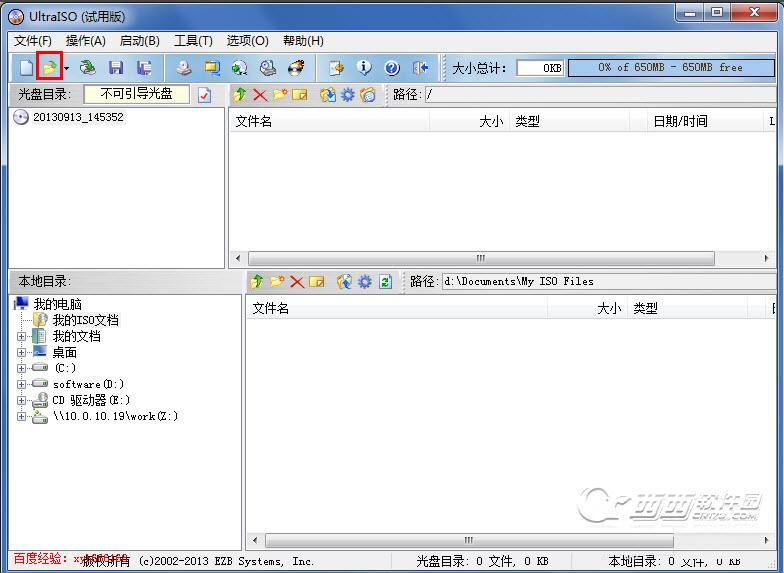Screen dimensions: 784x573
Task: Click the 不可引导光盘 boot type button
Action: [x=136, y=94]
